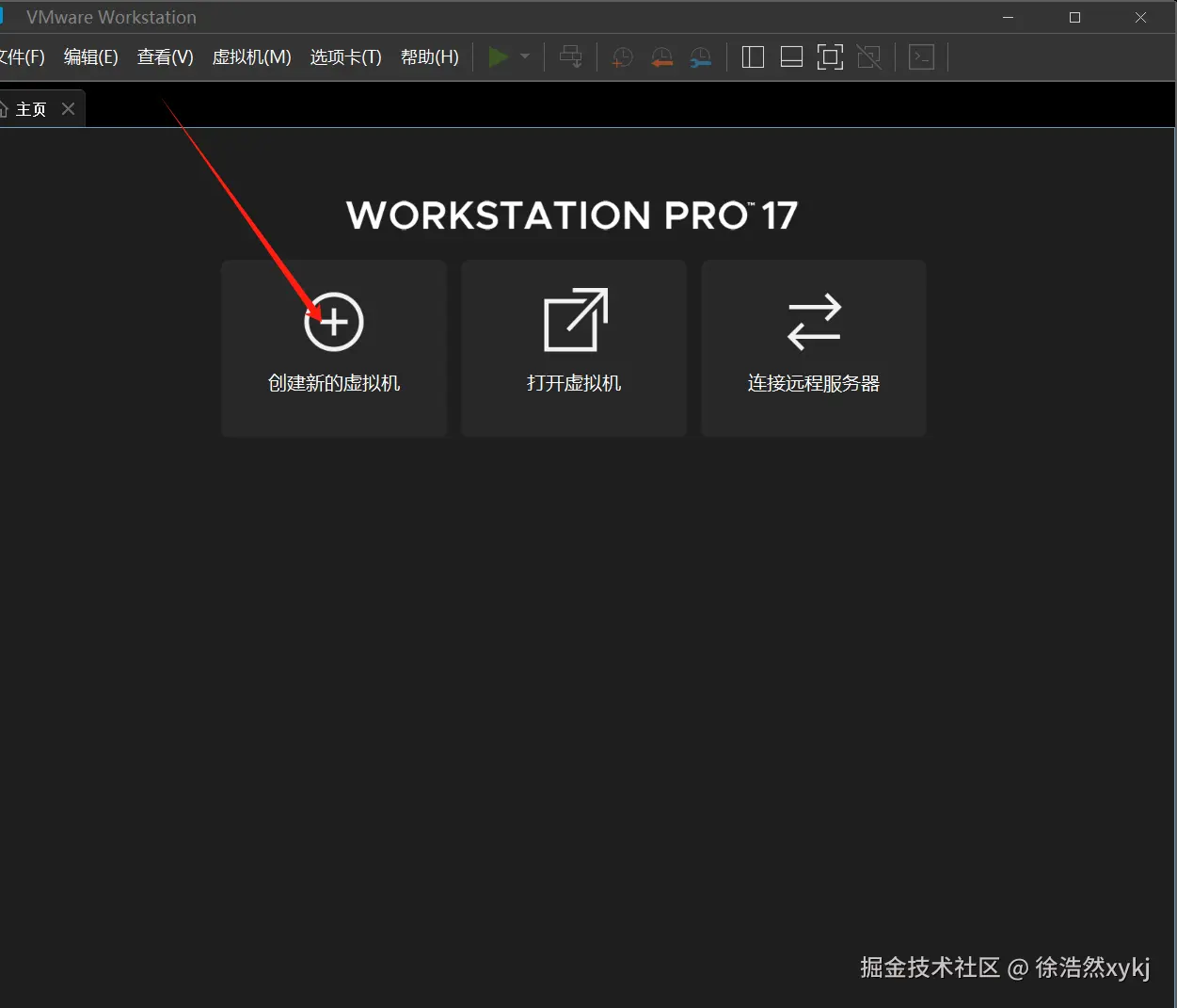Screen dimensions: 1177x1008
Task: Open the 帮助(H) menu
Action: coord(429,57)
